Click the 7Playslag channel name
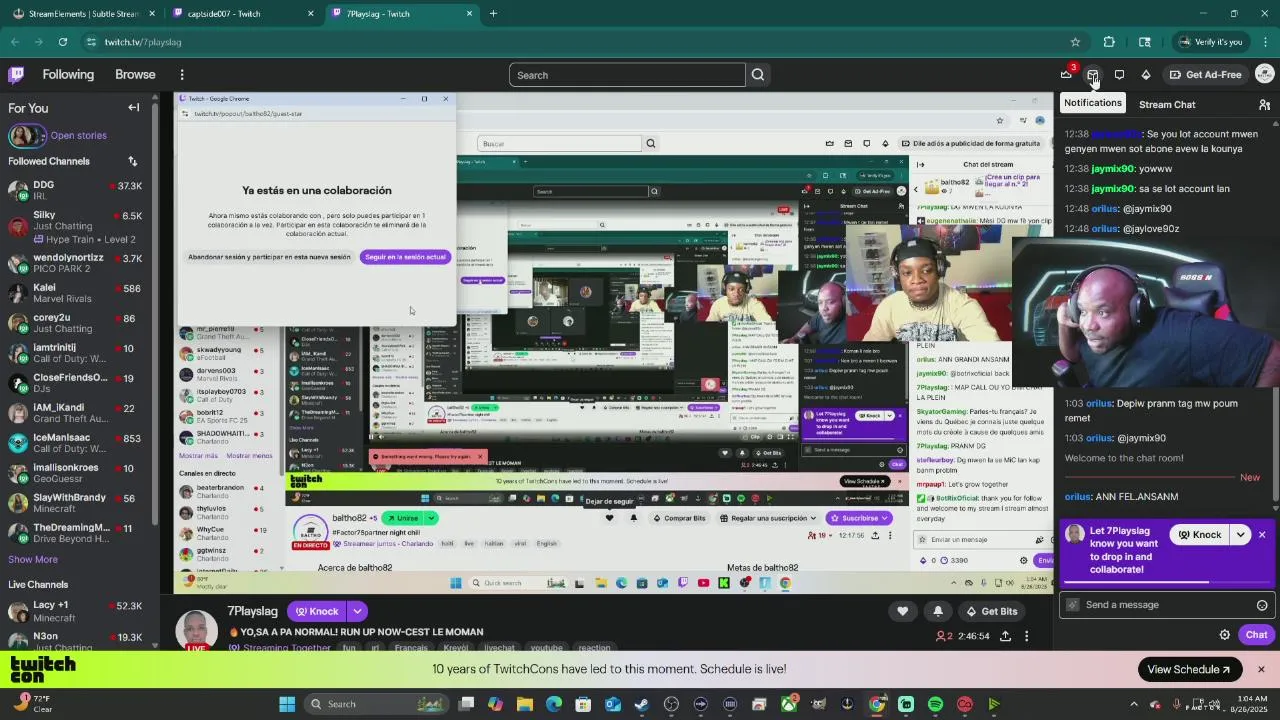1280x720 pixels. click(x=252, y=611)
